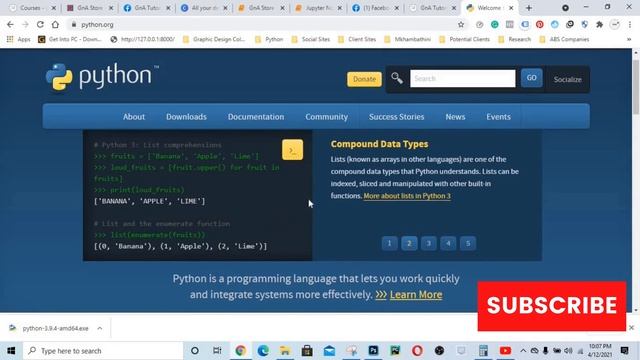This screenshot has height=360, width=640.
Task: Open the http://127.0.0.1:8000/ bookmark
Action: click(x=143, y=39)
